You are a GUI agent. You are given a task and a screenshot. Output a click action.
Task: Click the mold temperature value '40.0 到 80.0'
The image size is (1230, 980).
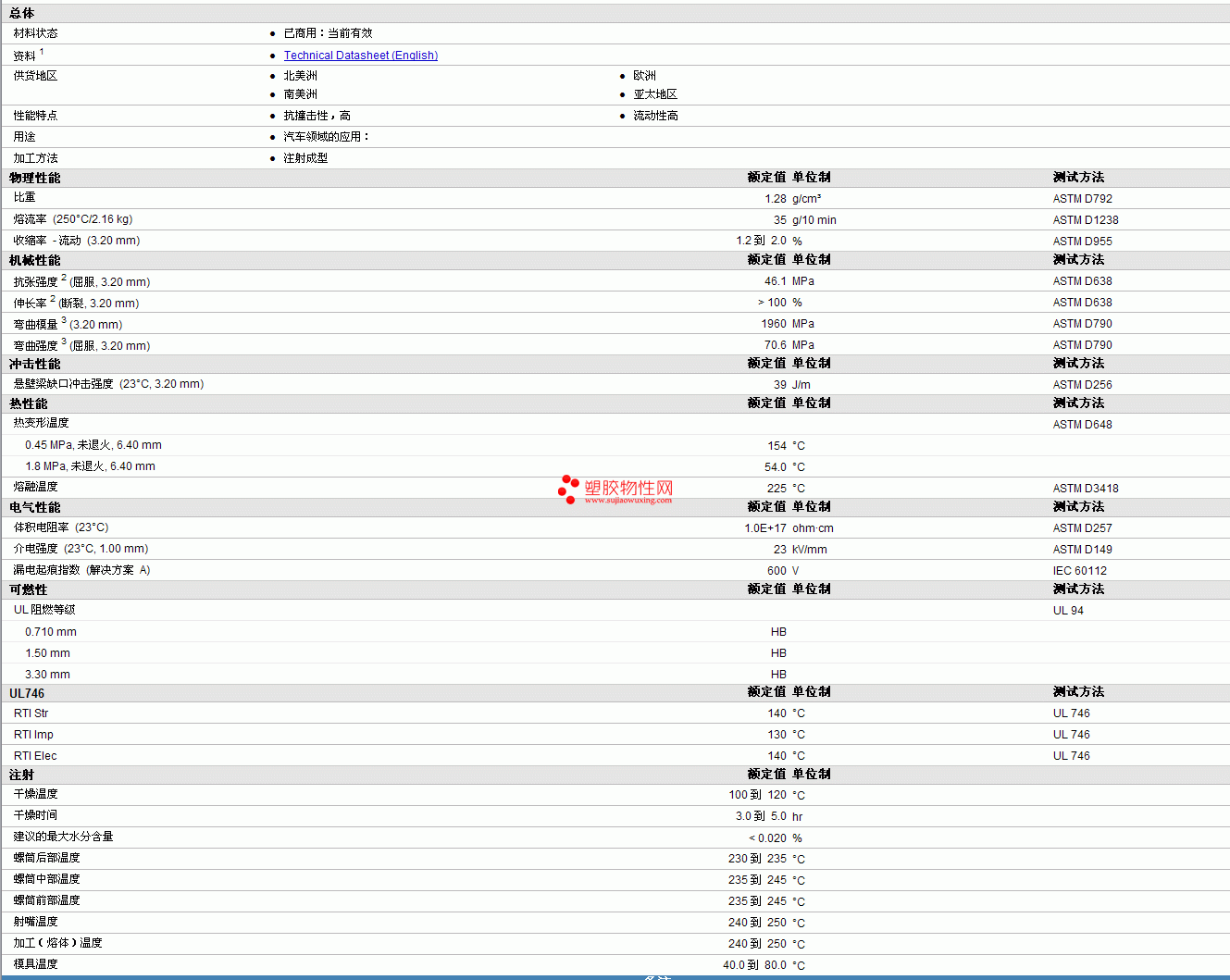tap(754, 965)
